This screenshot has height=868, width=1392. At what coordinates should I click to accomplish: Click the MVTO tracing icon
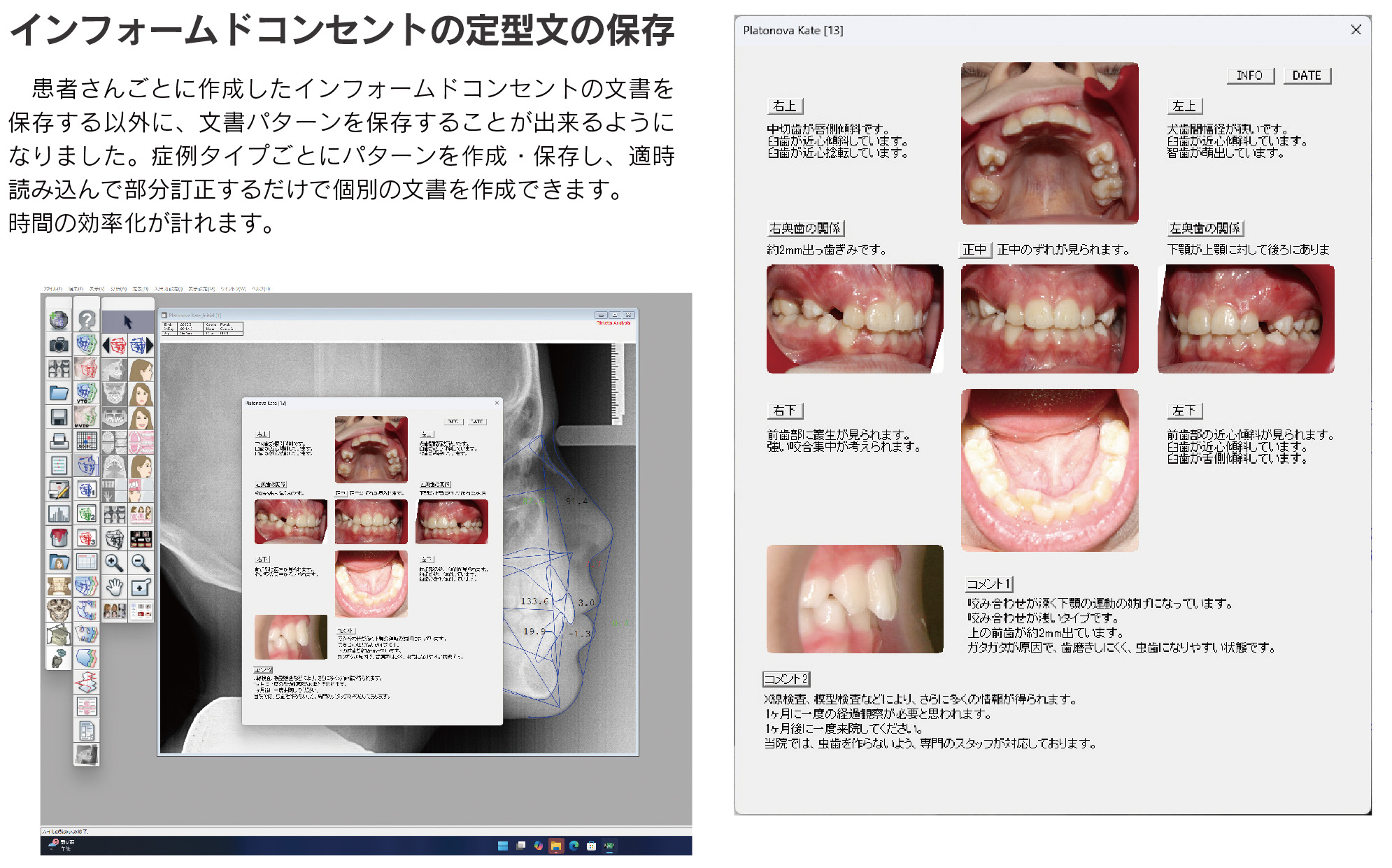tap(87, 418)
